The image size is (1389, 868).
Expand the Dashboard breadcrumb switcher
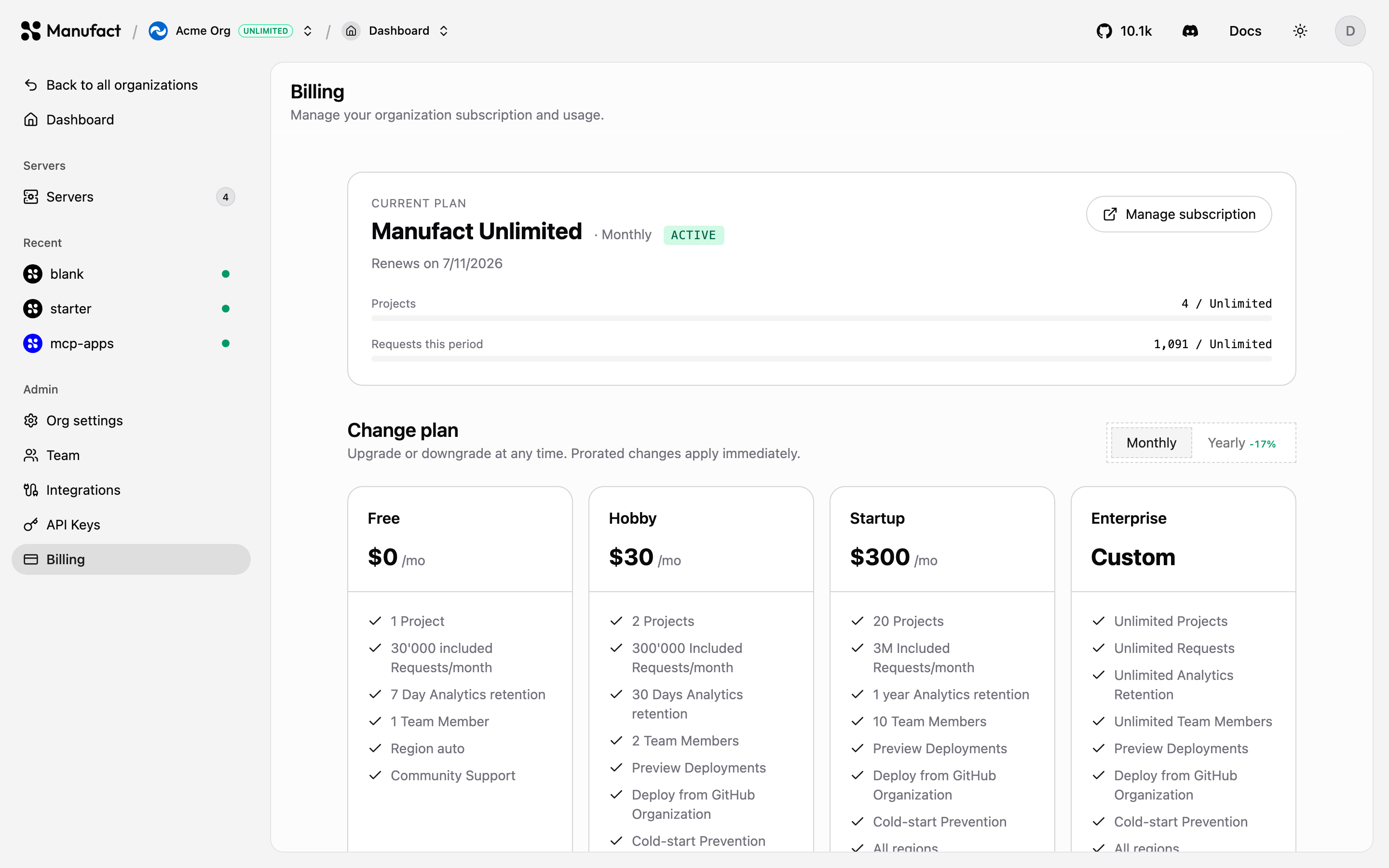(444, 31)
